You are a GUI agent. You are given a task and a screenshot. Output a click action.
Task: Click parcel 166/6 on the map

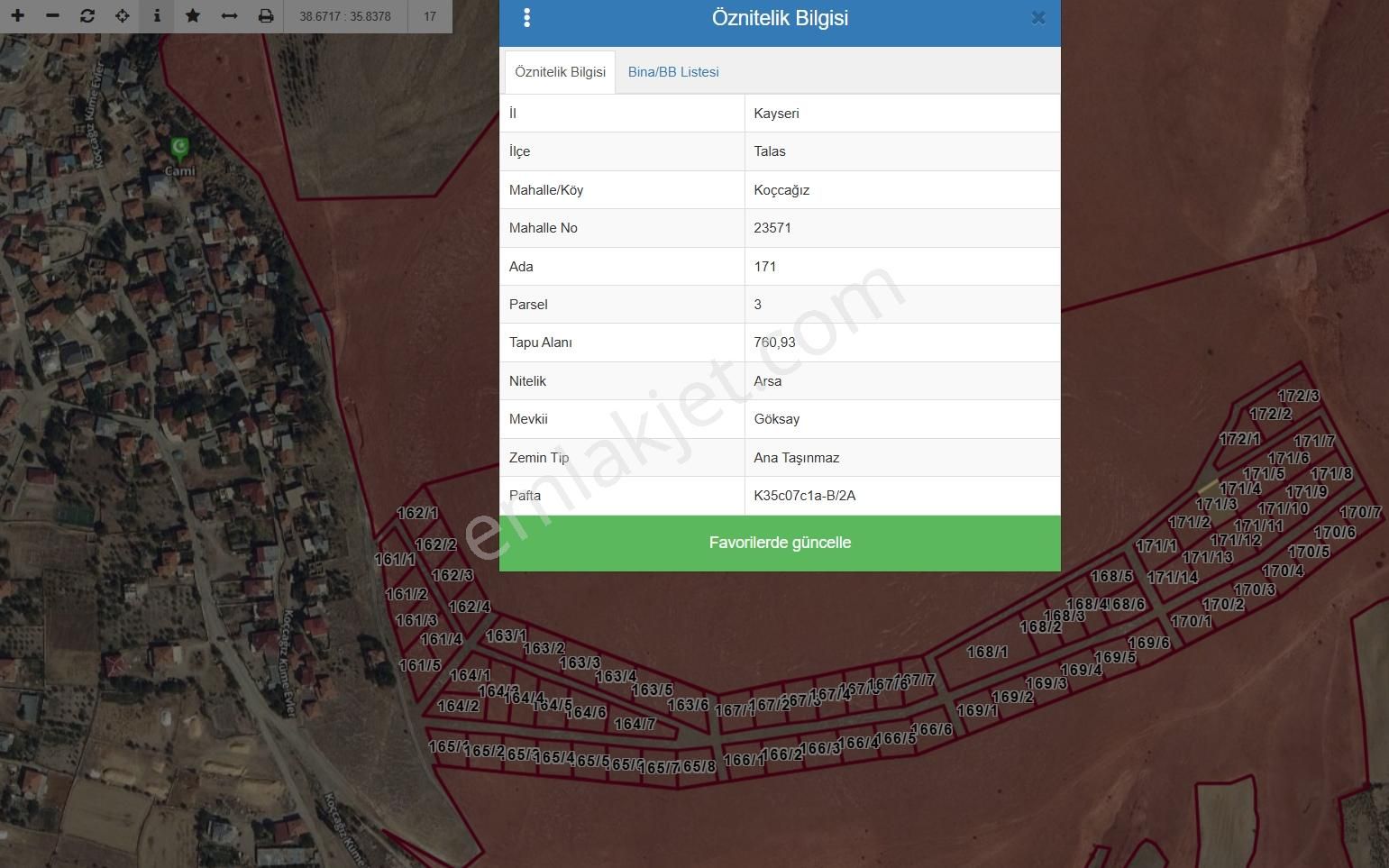931,729
